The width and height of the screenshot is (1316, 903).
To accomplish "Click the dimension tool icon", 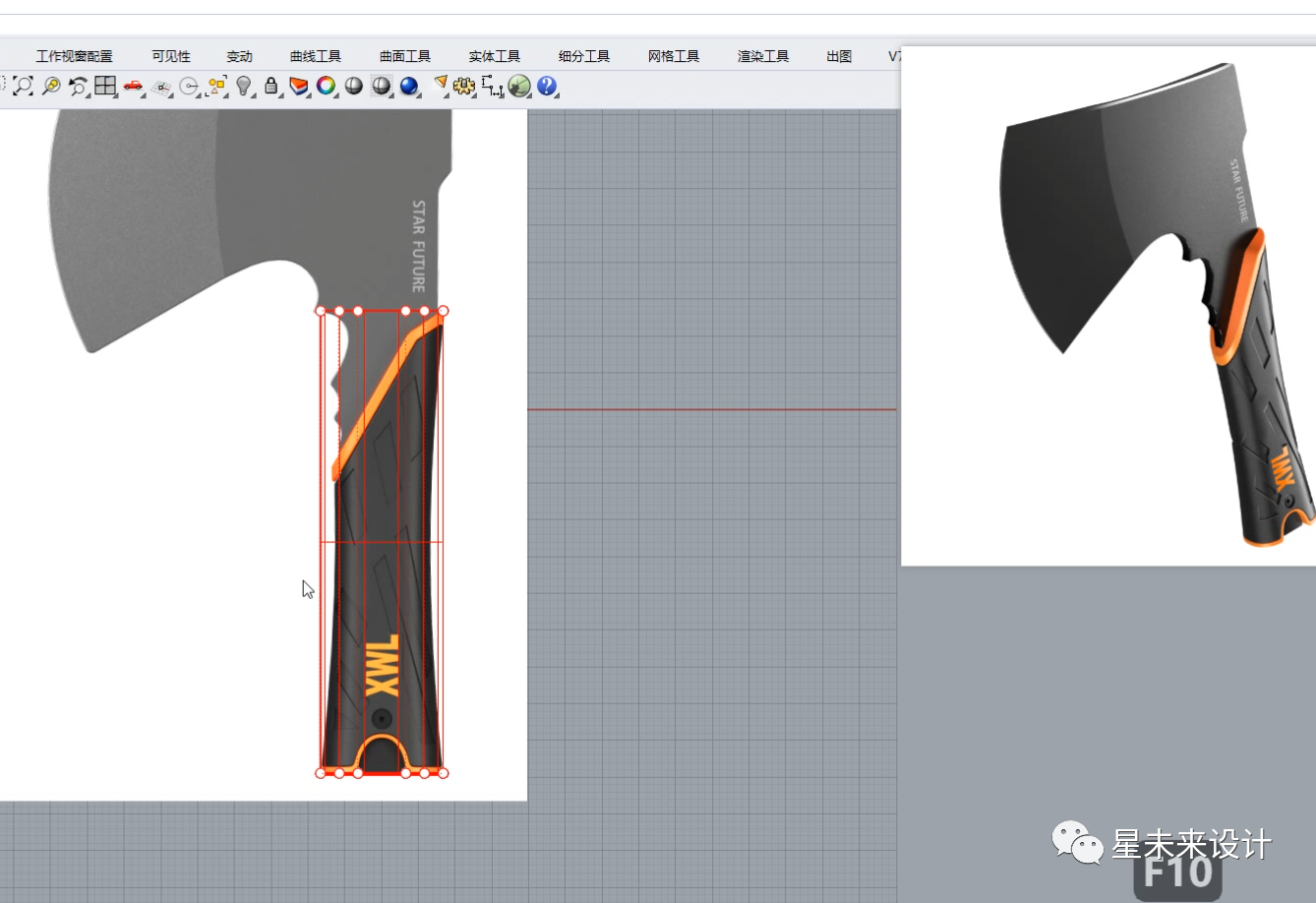I will pos(492,87).
